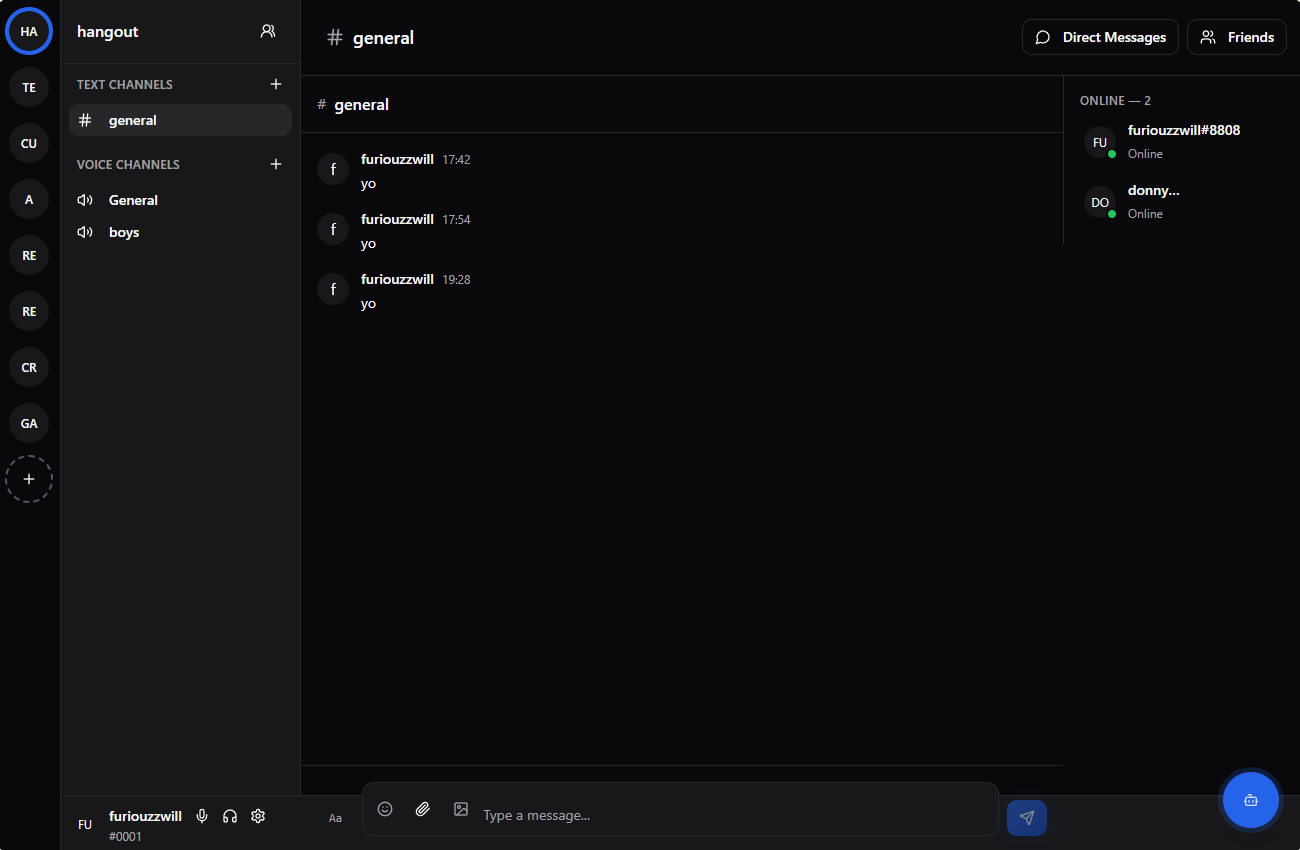Open user settings with the gear icon
The height and width of the screenshot is (850, 1300).
[x=258, y=816]
